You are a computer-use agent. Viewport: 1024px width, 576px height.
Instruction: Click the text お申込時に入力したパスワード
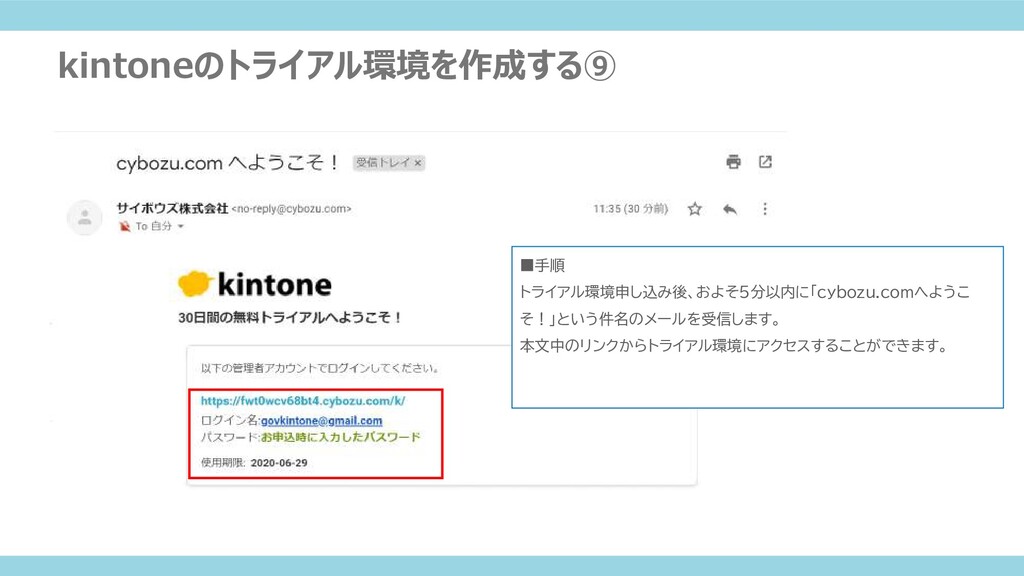click(340, 437)
